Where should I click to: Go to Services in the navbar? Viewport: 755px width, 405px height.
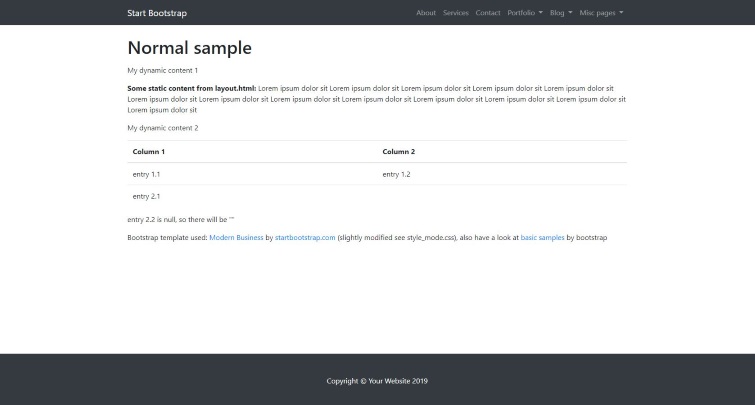[x=455, y=13]
